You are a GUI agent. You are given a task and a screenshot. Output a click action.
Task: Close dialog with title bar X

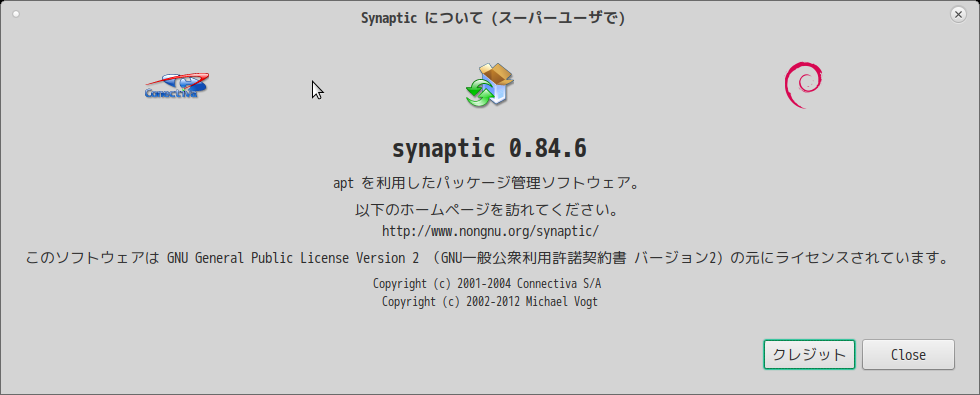click(x=958, y=14)
